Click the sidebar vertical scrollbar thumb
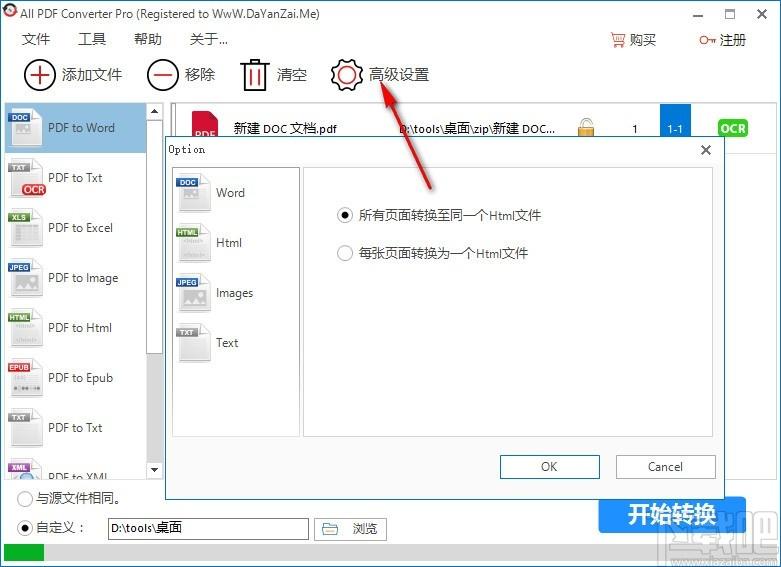The height and width of the screenshot is (567, 781). click(x=154, y=237)
